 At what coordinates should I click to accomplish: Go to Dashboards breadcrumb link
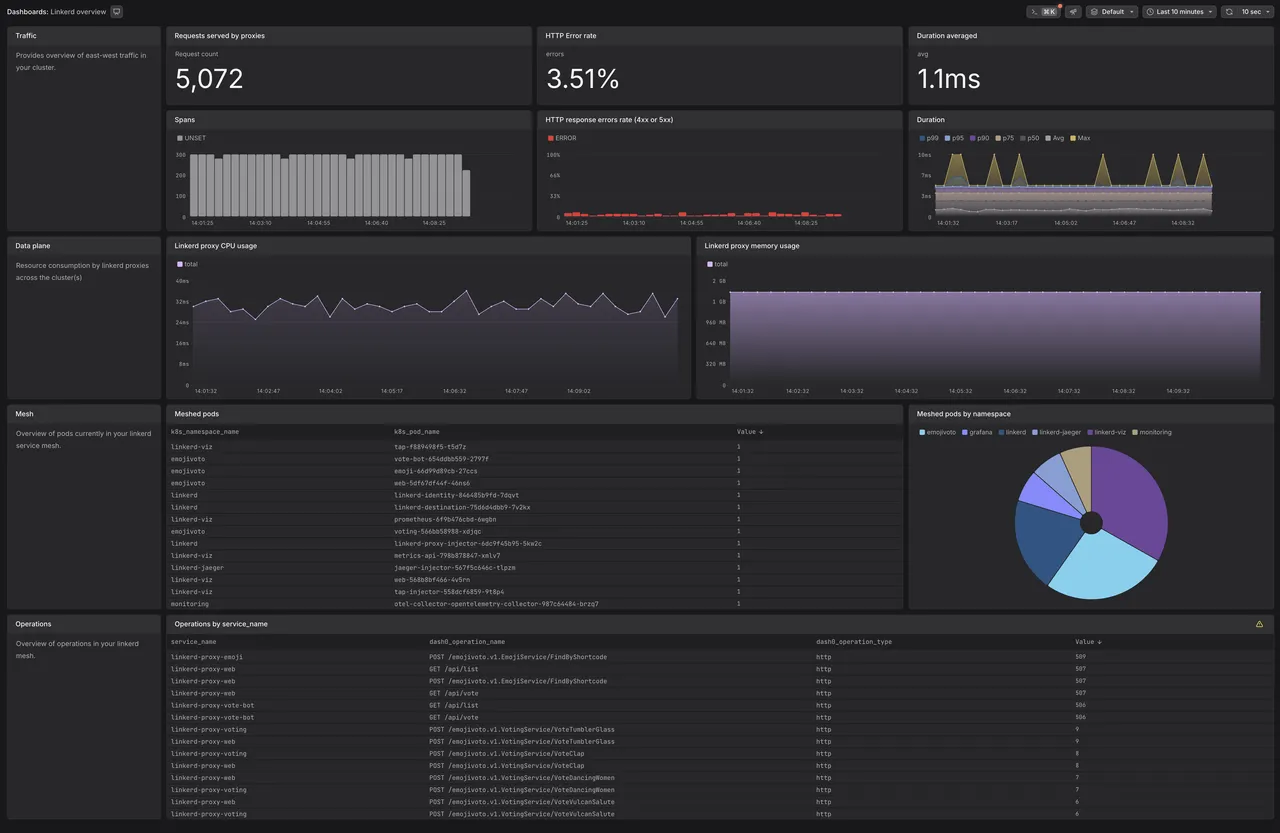click(26, 12)
